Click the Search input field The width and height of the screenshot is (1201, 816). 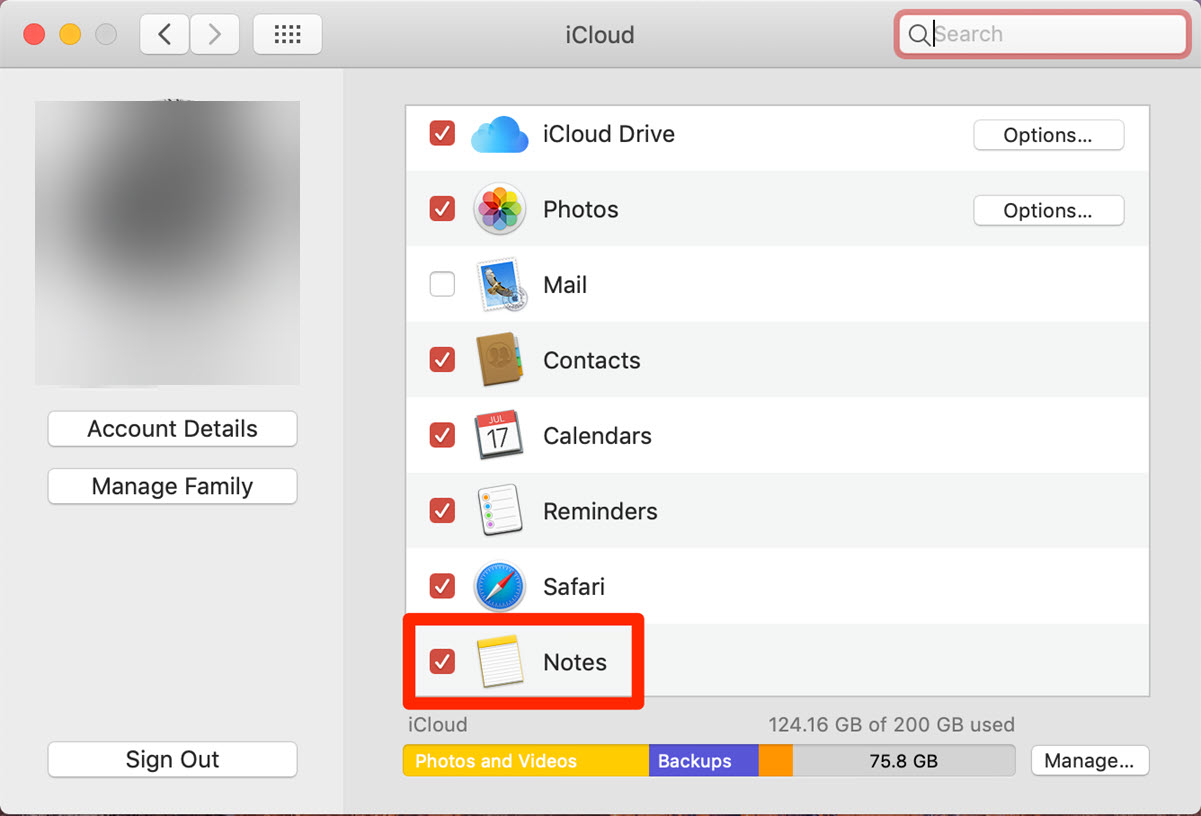1042,35
